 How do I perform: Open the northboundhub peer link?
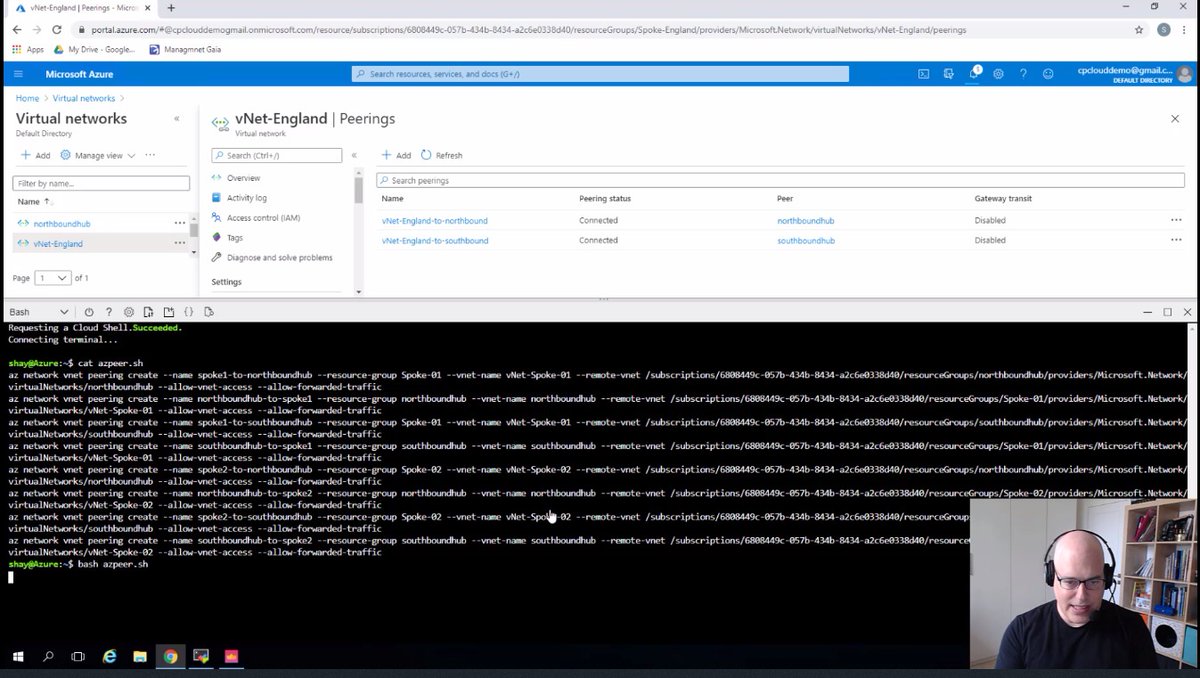[x=806, y=220]
